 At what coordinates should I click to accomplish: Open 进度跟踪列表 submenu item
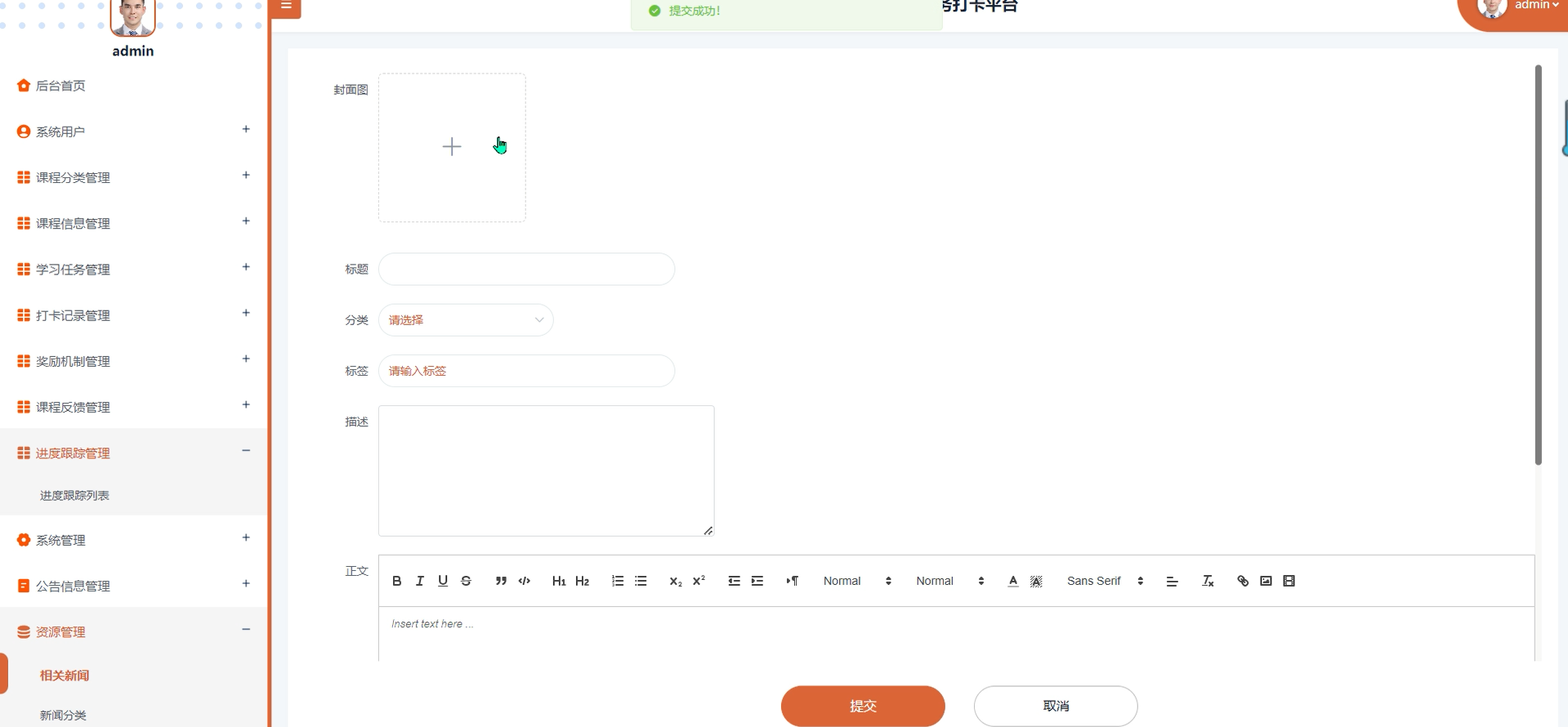(74, 495)
